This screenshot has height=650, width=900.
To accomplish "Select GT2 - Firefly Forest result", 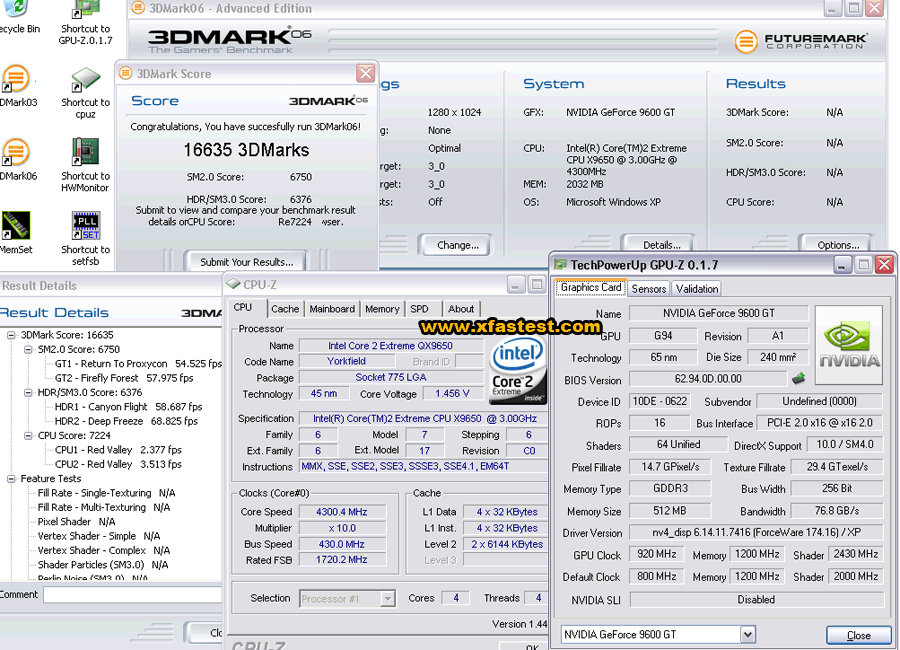I will pos(124,378).
